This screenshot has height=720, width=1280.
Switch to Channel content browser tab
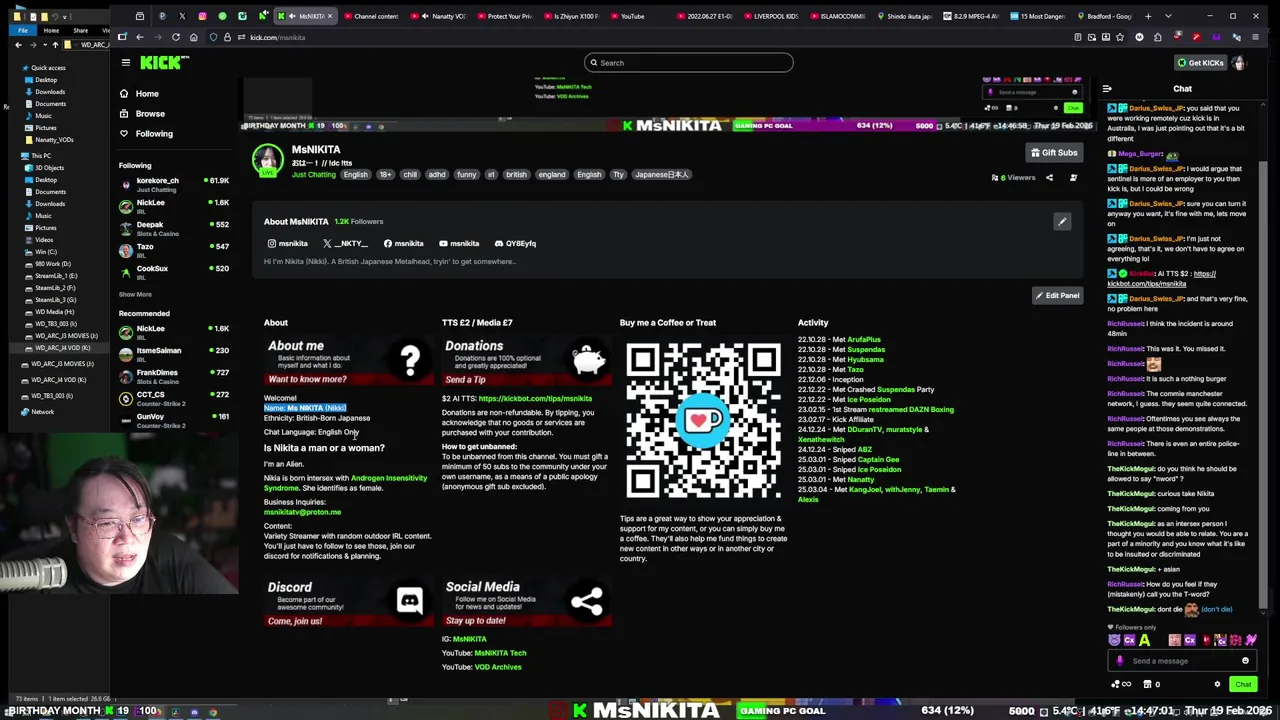[x=369, y=16]
